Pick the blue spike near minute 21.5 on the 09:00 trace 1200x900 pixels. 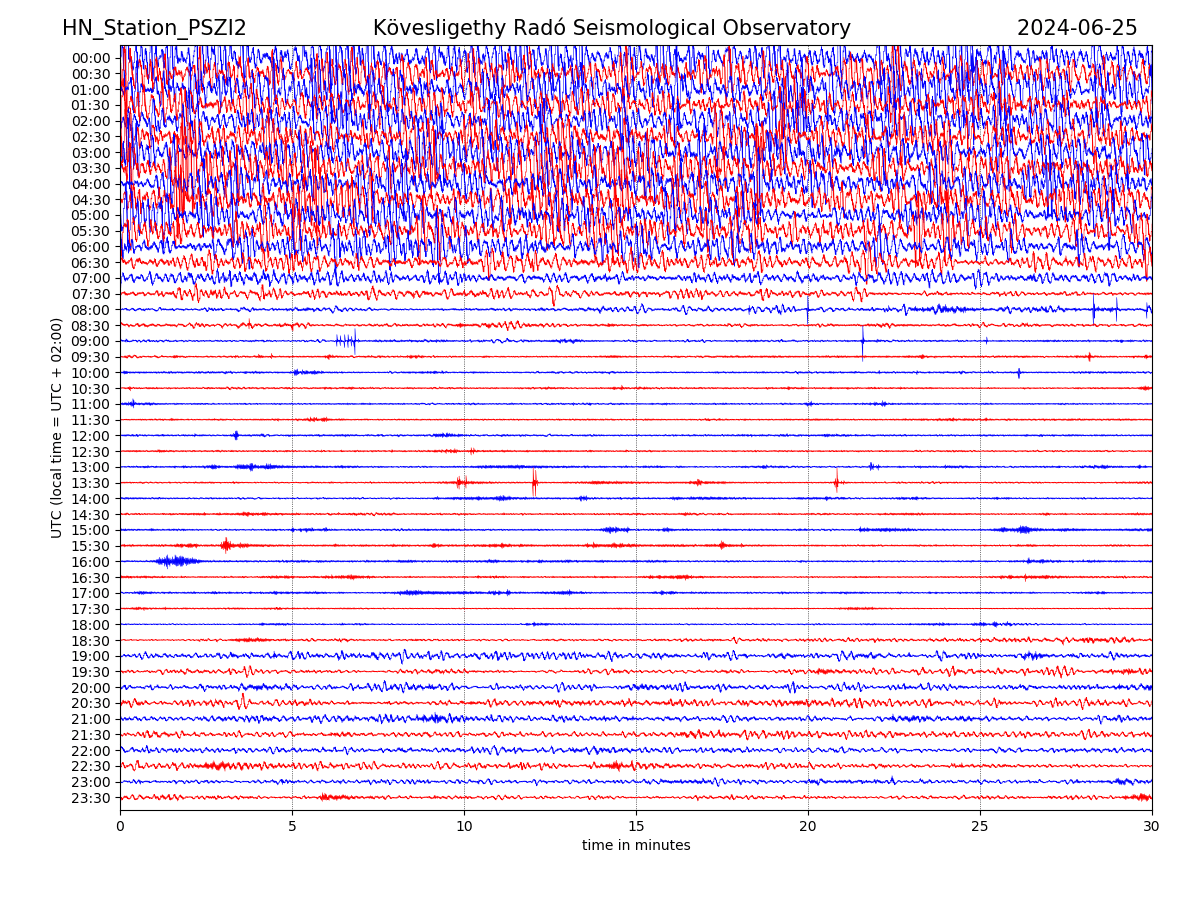[x=862, y=341]
